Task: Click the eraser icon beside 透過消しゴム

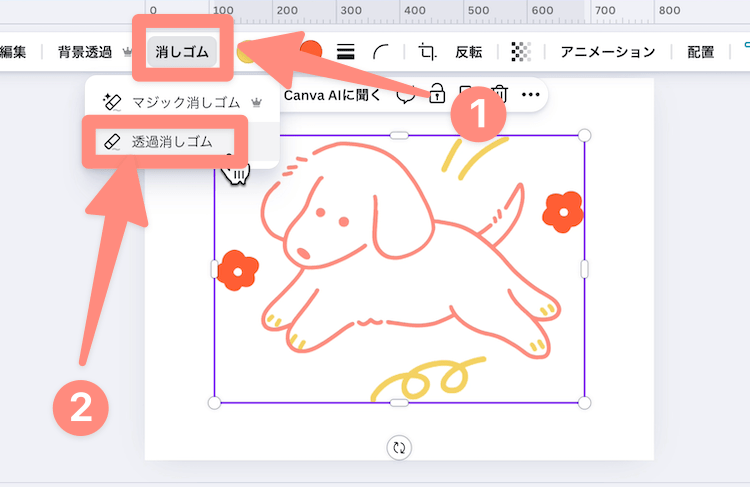Action: (112, 142)
